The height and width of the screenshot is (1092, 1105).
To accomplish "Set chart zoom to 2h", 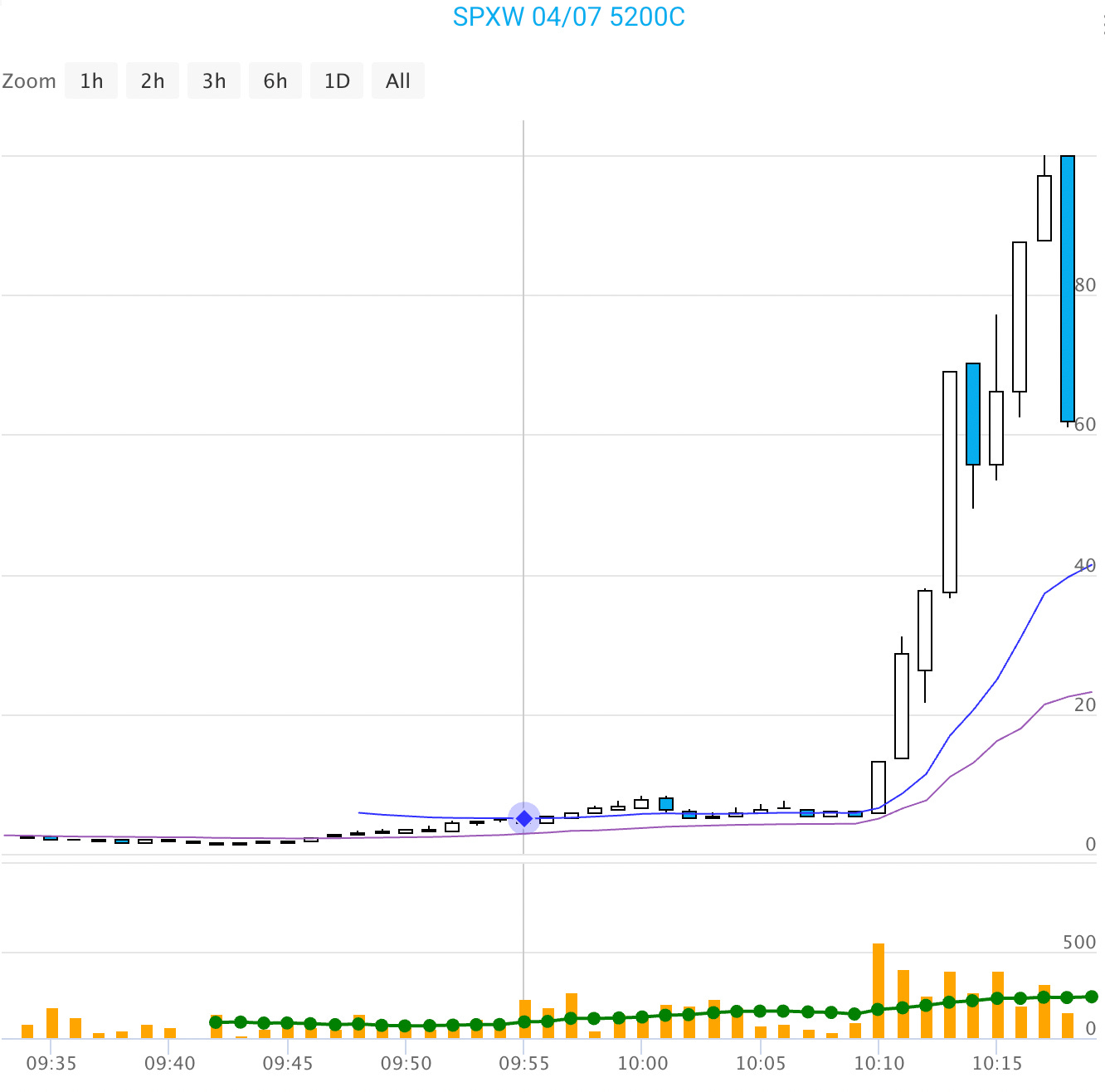I will (153, 80).
